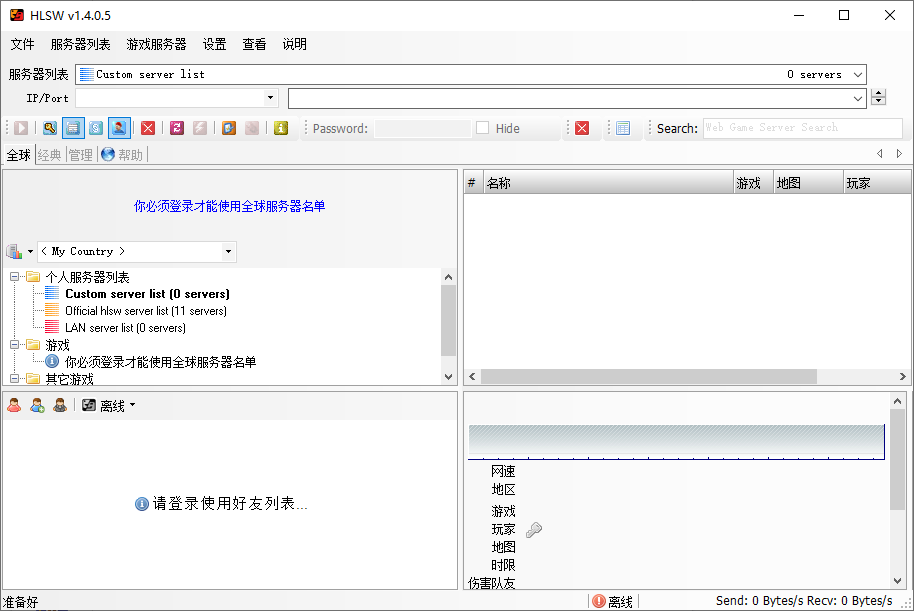Image resolution: width=914 pixels, height=611 pixels.
Task: Click the faded pink icon before info
Action: point(252,128)
